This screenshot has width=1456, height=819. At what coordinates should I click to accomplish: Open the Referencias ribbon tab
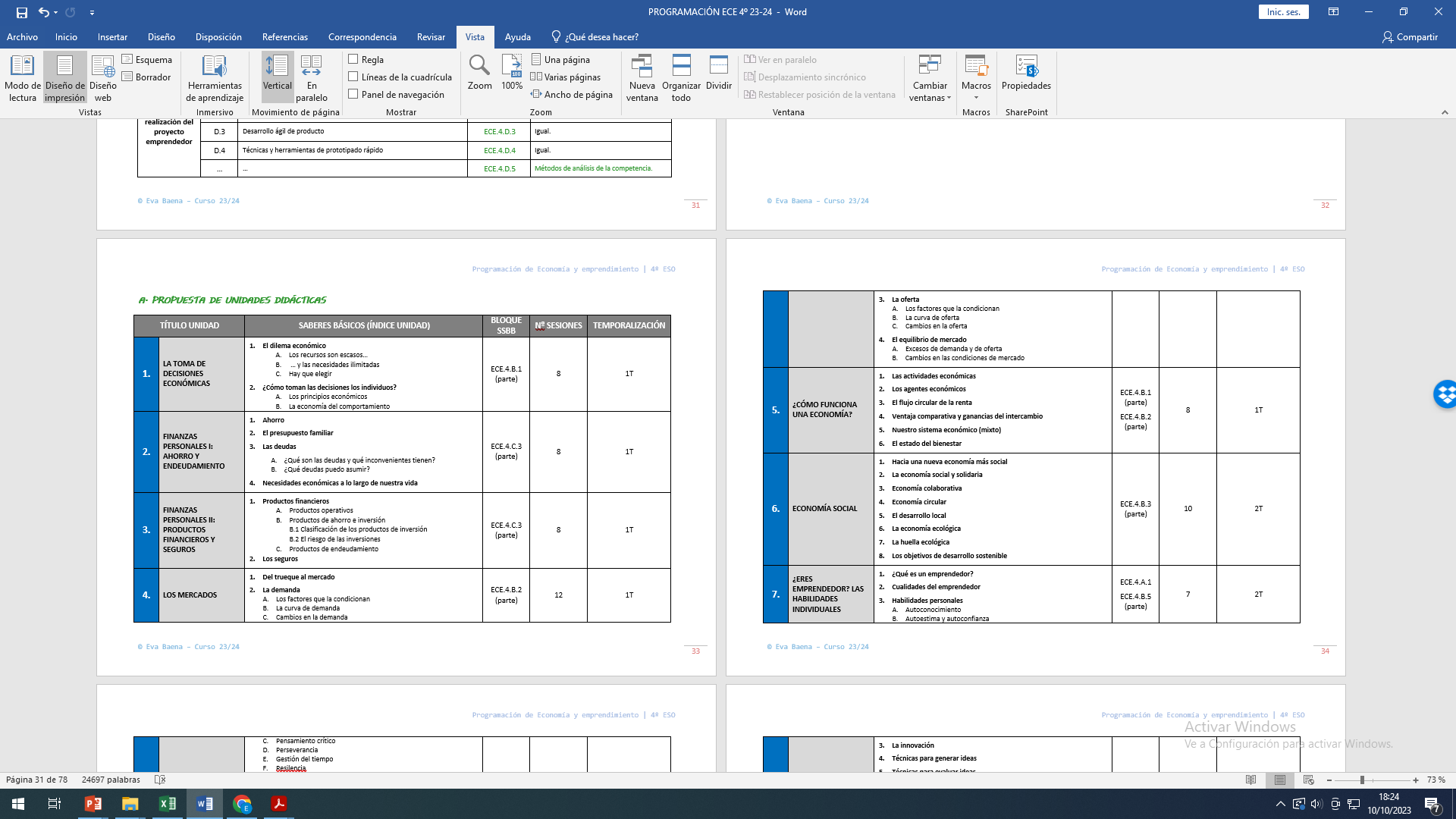[x=284, y=36]
